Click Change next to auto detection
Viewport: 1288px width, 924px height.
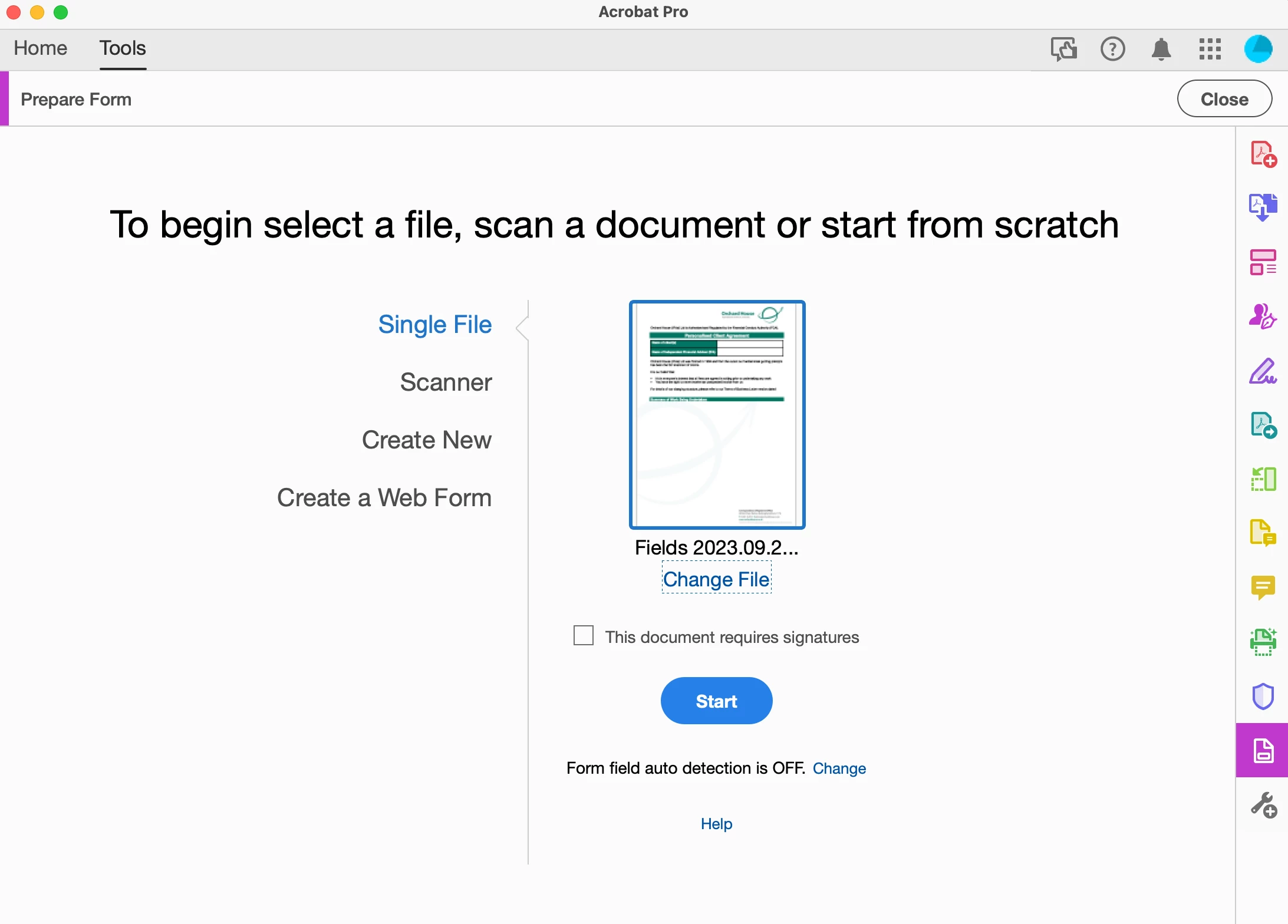pyautogui.click(x=839, y=768)
